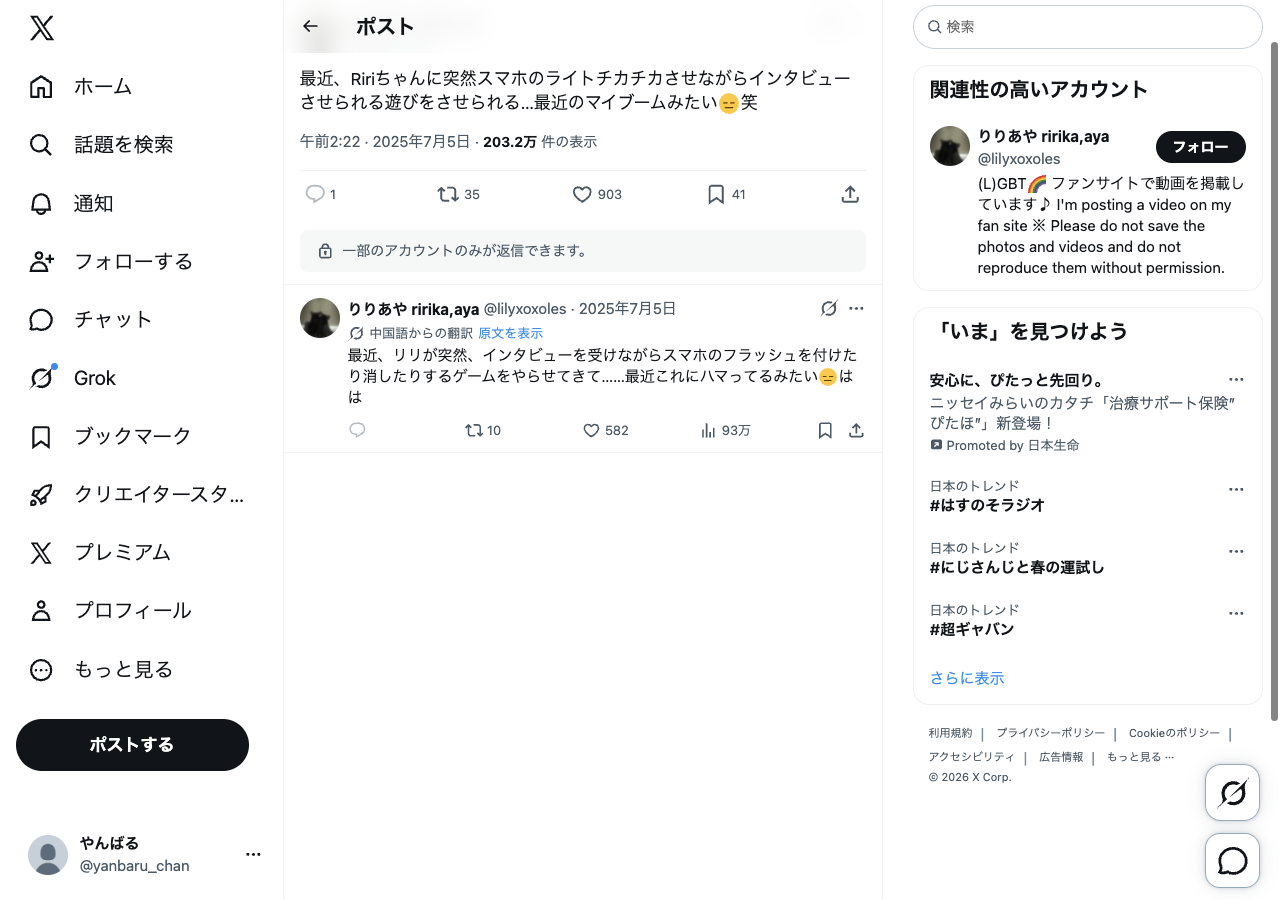Viewport: 1280px width, 900px height.
Task: Click the X logo icon
Action: click(42, 28)
